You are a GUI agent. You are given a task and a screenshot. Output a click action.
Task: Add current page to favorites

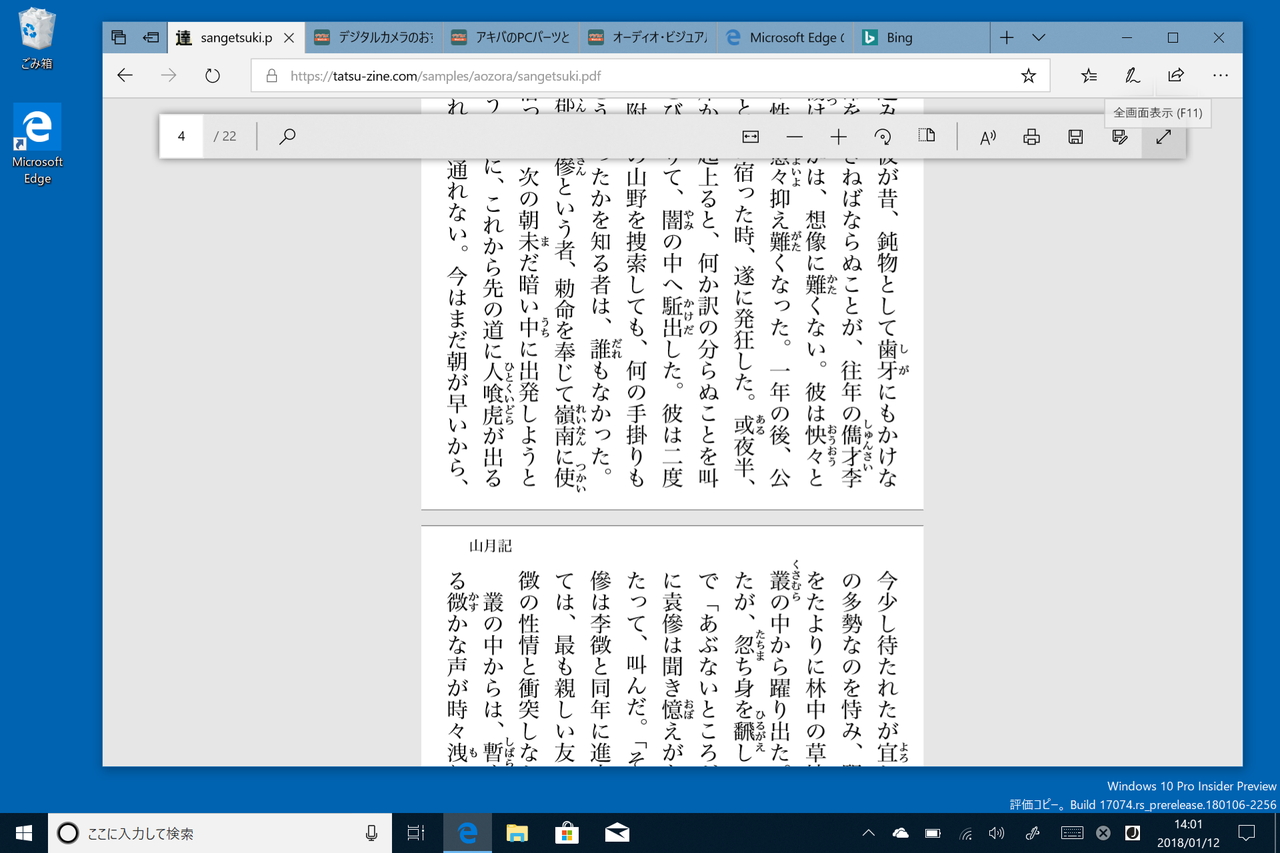[1028, 75]
